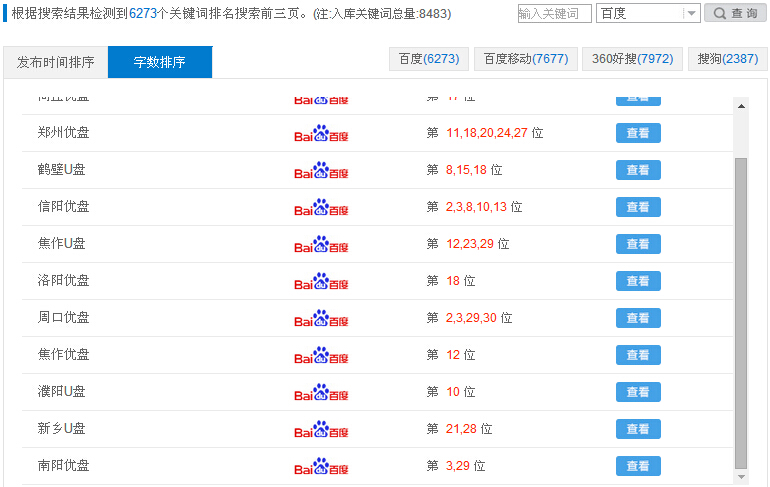Viewport: 770px width, 487px height.
Task: Select the 搜狗(2387) engine tab
Action: pyautogui.click(x=728, y=59)
